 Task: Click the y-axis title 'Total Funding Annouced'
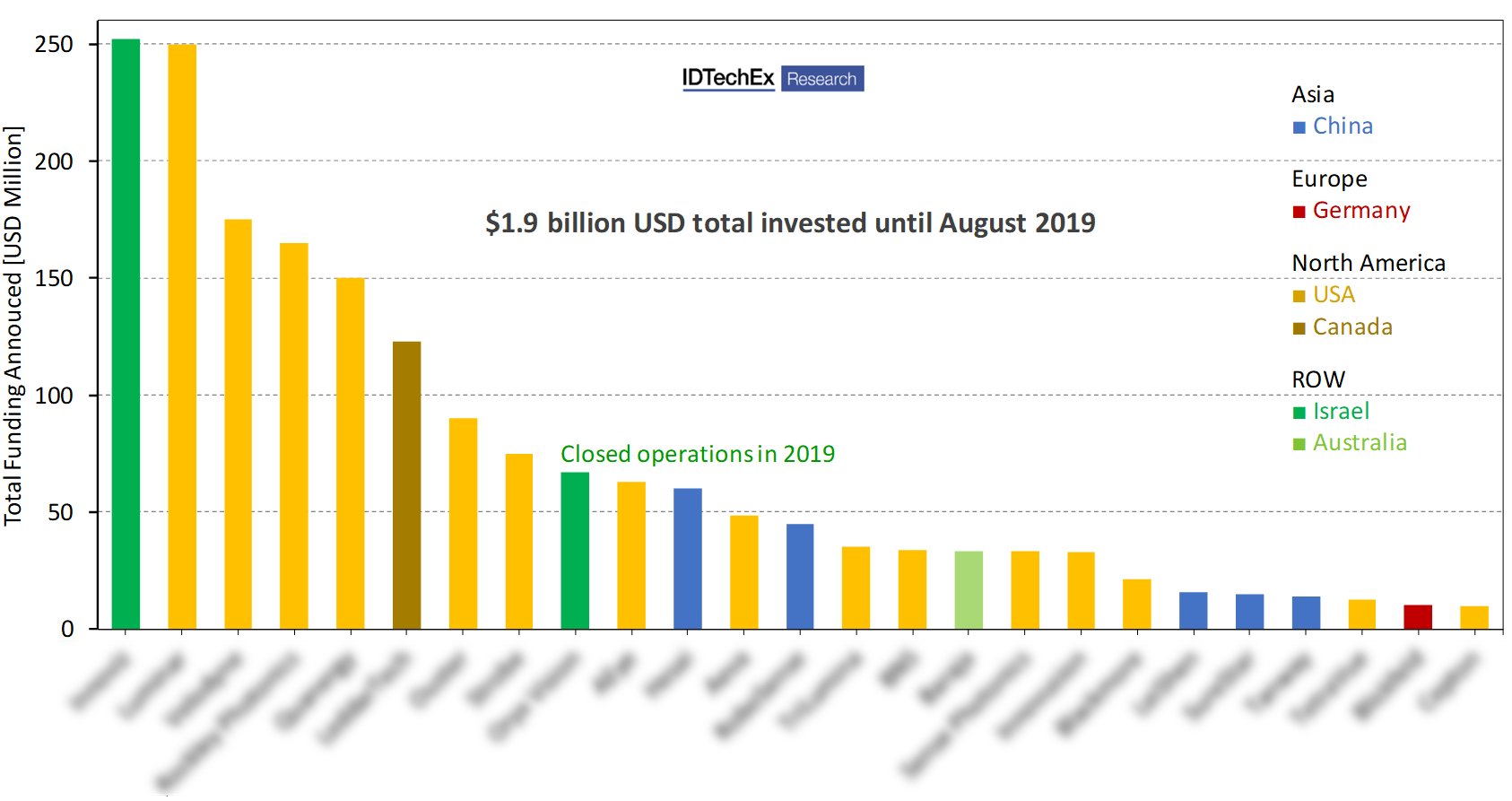click(13, 325)
